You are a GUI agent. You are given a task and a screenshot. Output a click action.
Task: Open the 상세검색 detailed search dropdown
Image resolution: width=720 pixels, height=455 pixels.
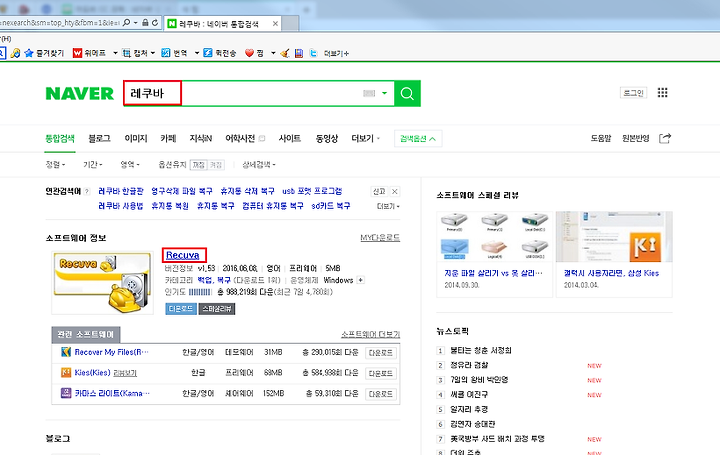tap(259, 165)
